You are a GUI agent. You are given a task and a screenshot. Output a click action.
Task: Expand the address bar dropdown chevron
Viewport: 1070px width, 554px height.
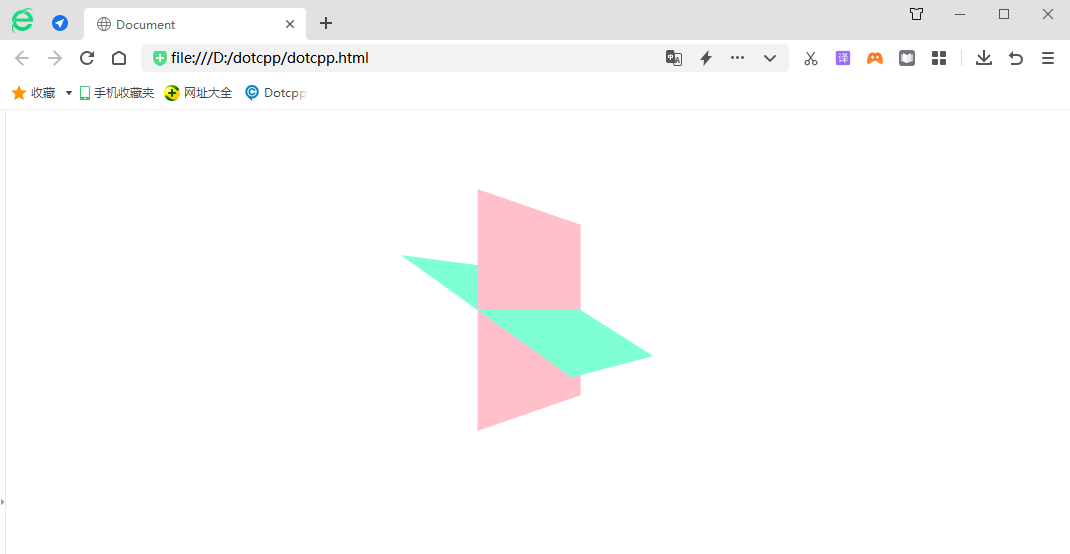770,58
